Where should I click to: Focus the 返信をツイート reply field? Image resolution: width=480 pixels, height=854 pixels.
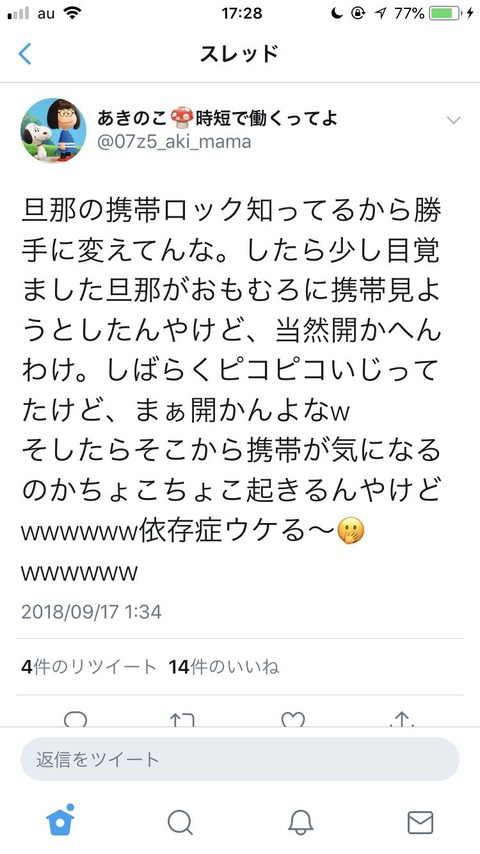coord(240,759)
